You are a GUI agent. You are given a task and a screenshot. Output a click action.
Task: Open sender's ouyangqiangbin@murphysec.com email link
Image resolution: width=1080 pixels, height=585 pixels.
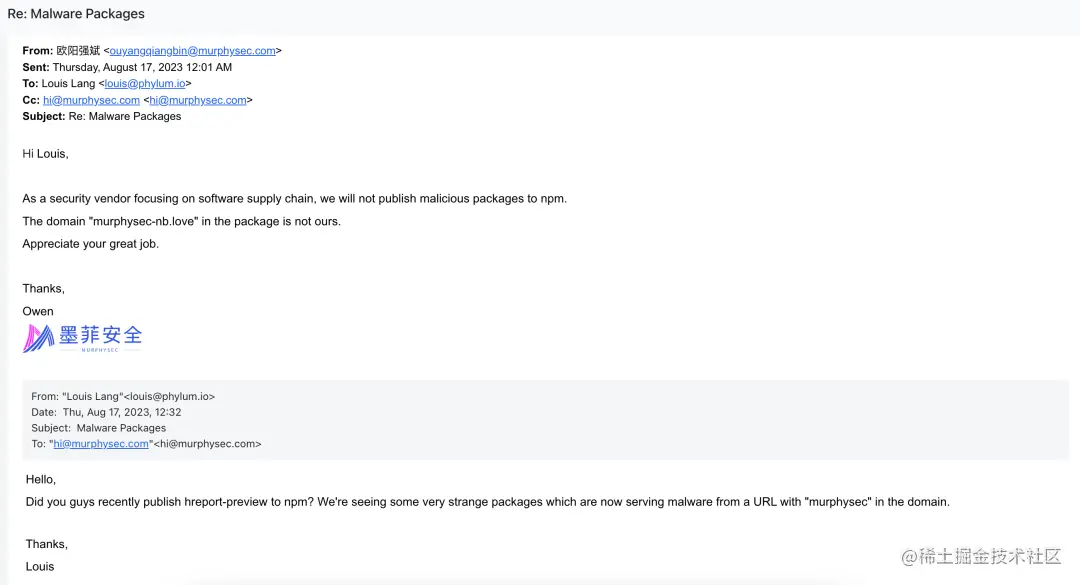[x=192, y=51]
